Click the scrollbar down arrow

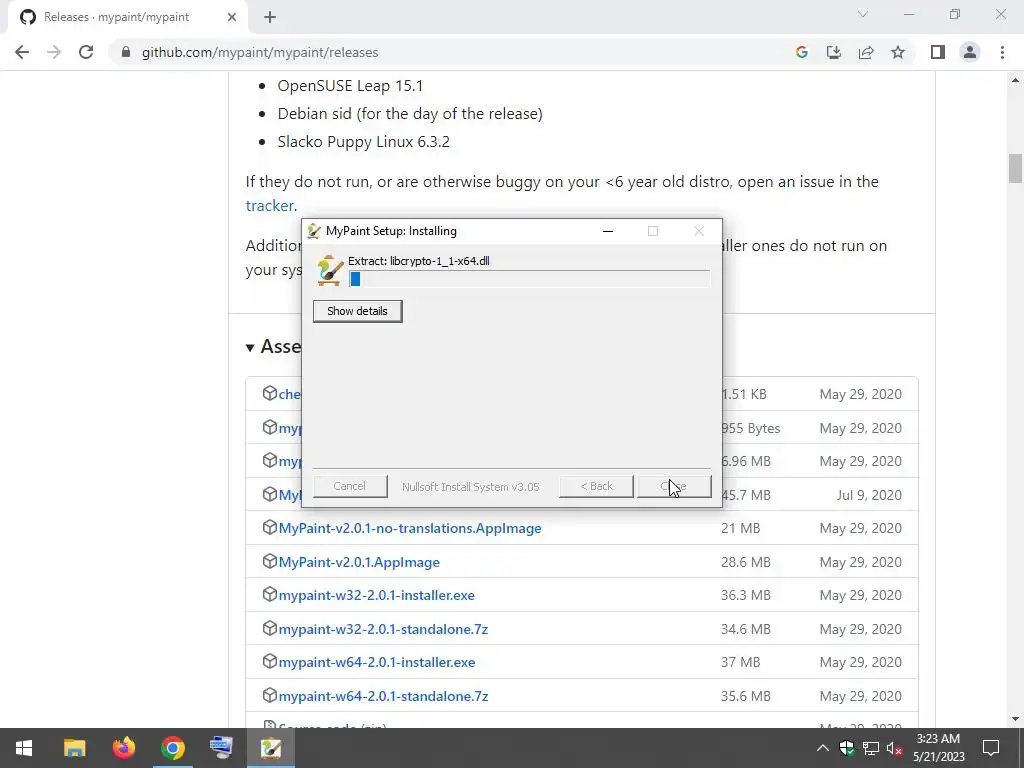click(1015, 719)
